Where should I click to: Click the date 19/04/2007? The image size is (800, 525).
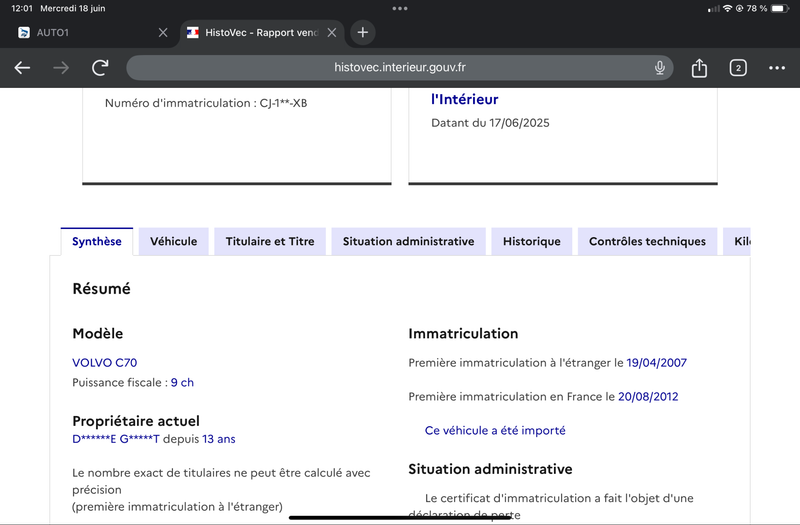[x=657, y=363]
